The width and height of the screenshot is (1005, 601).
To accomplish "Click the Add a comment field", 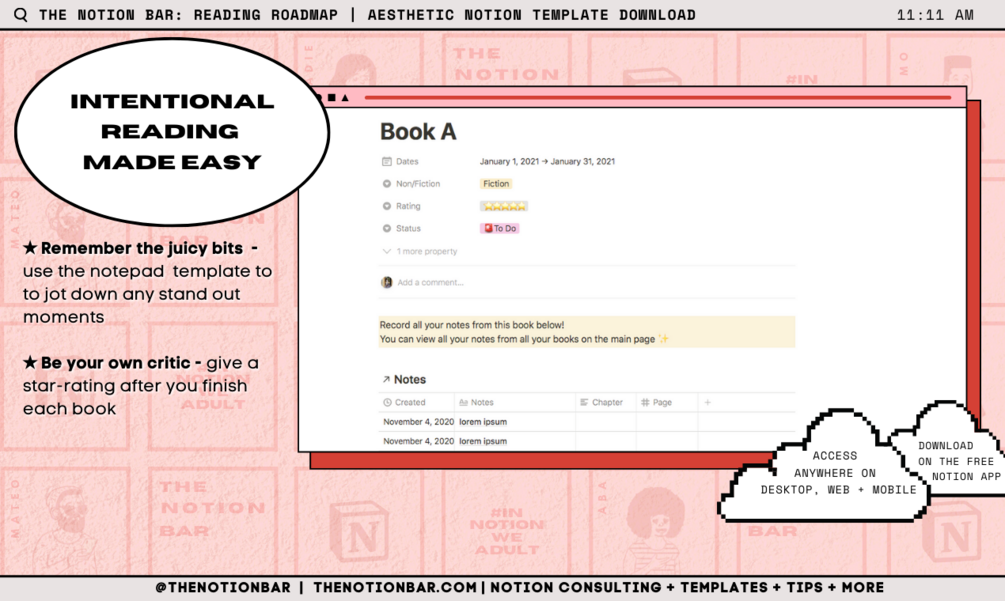I will (430, 283).
